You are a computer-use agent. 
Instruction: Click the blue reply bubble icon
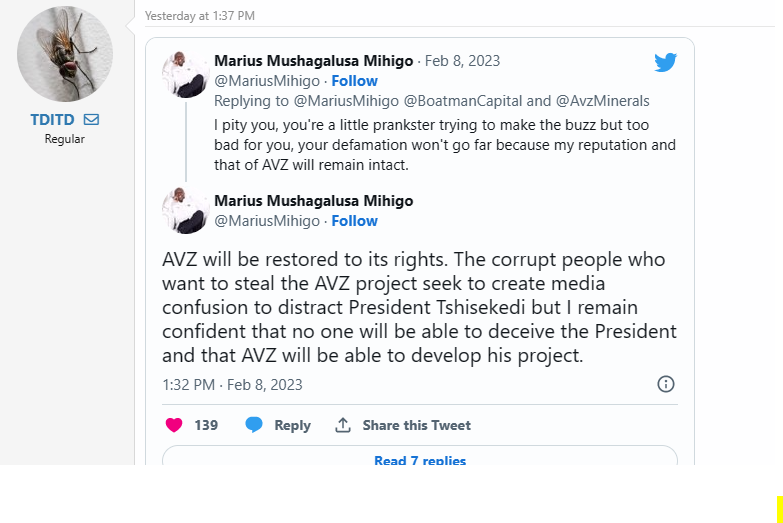point(254,425)
